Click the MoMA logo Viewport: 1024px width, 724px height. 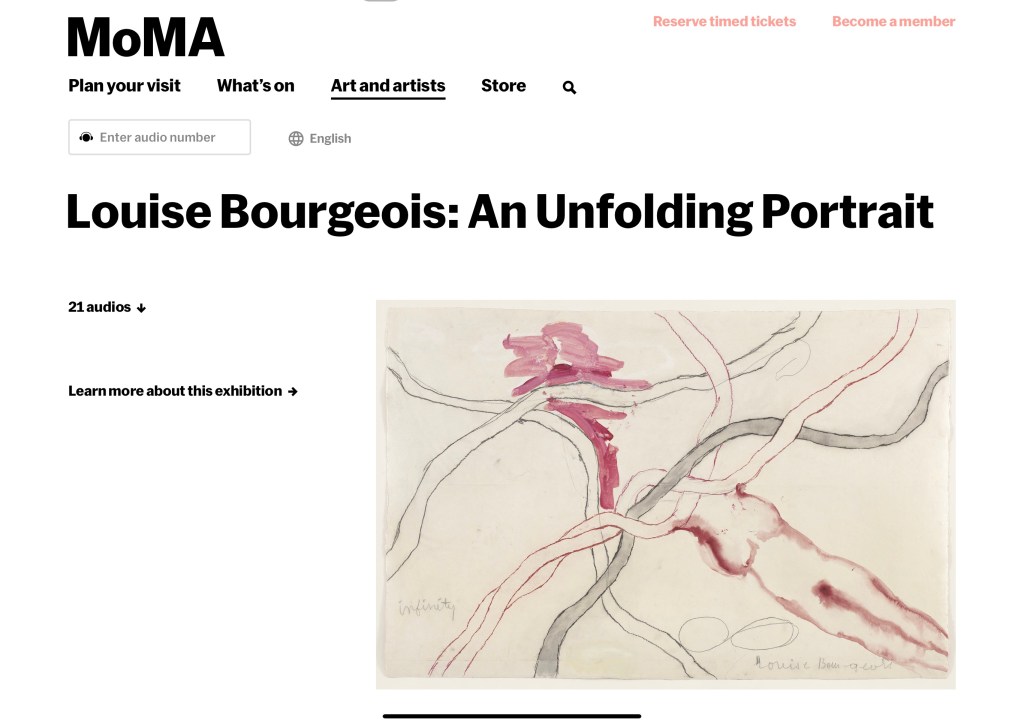point(146,38)
